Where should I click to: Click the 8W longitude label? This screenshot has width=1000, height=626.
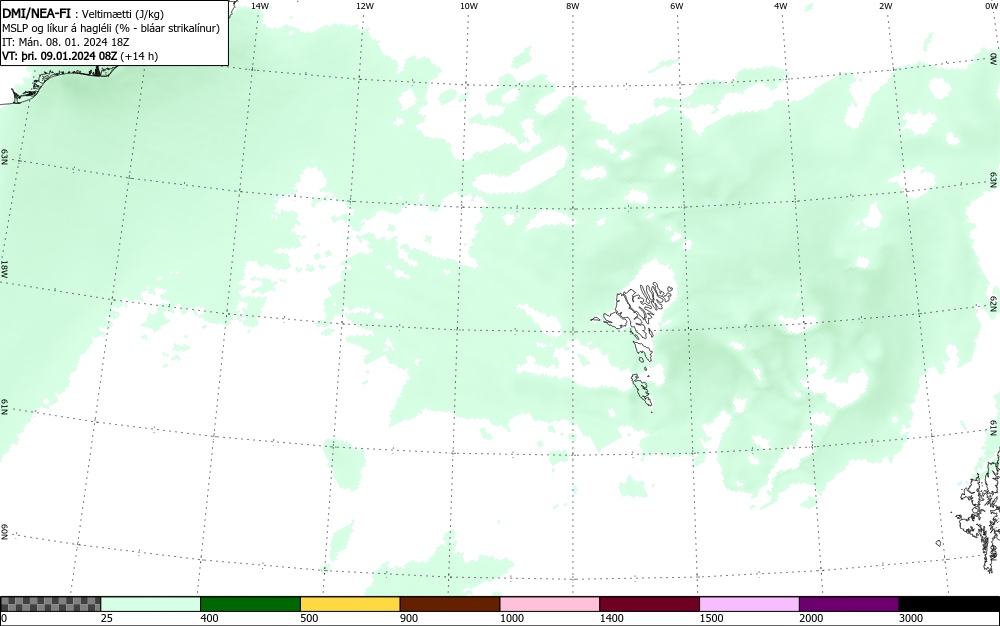573,6
